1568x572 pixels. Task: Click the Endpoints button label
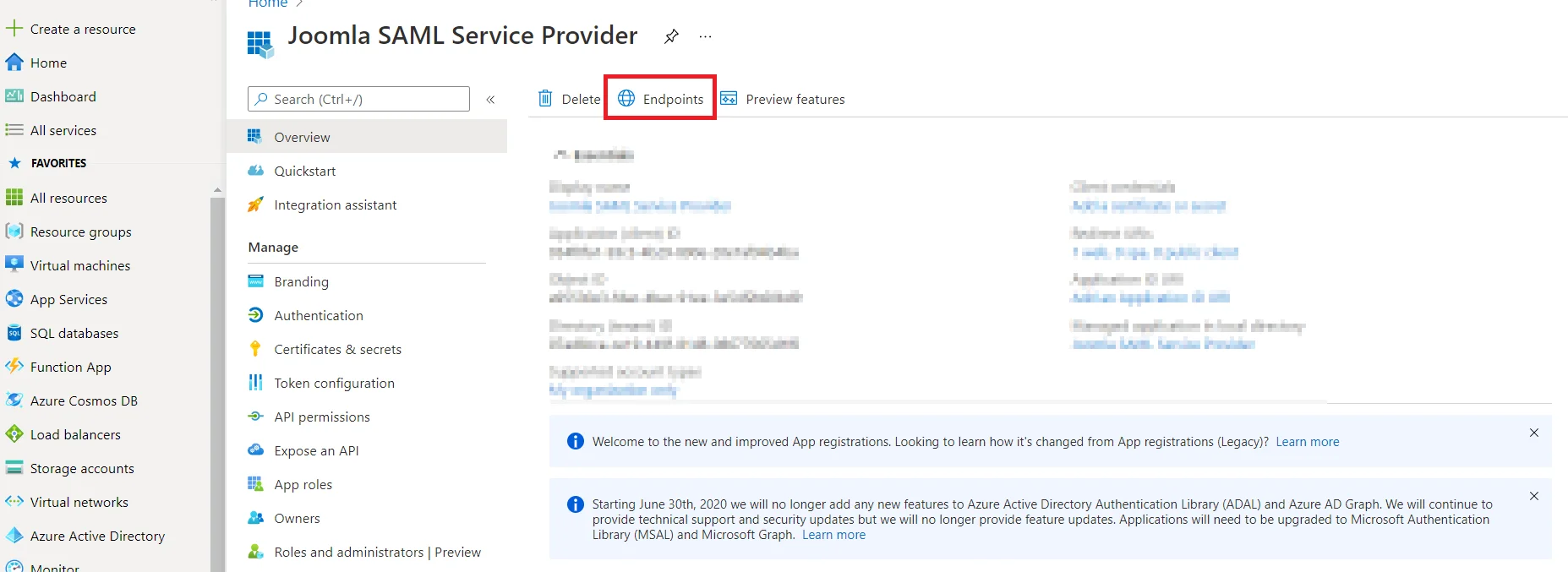(x=673, y=99)
